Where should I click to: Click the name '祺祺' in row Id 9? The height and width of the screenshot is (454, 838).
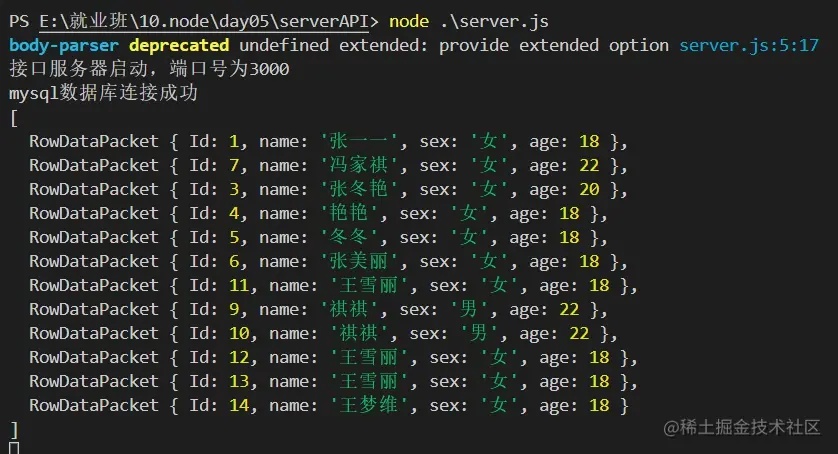pos(348,310)
